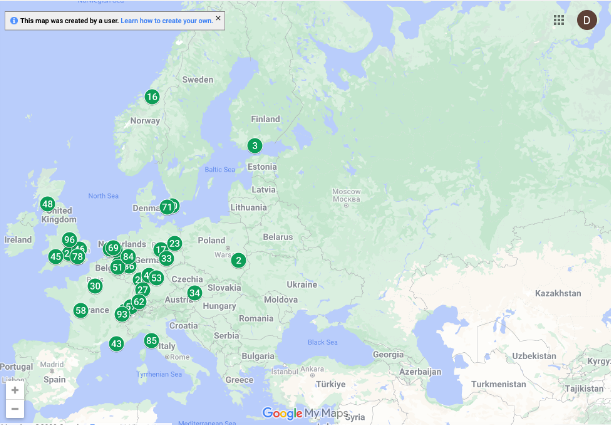Screen dimensions: 612x426
Task: Click the Türkiye country label
Action: pos(331,384)
